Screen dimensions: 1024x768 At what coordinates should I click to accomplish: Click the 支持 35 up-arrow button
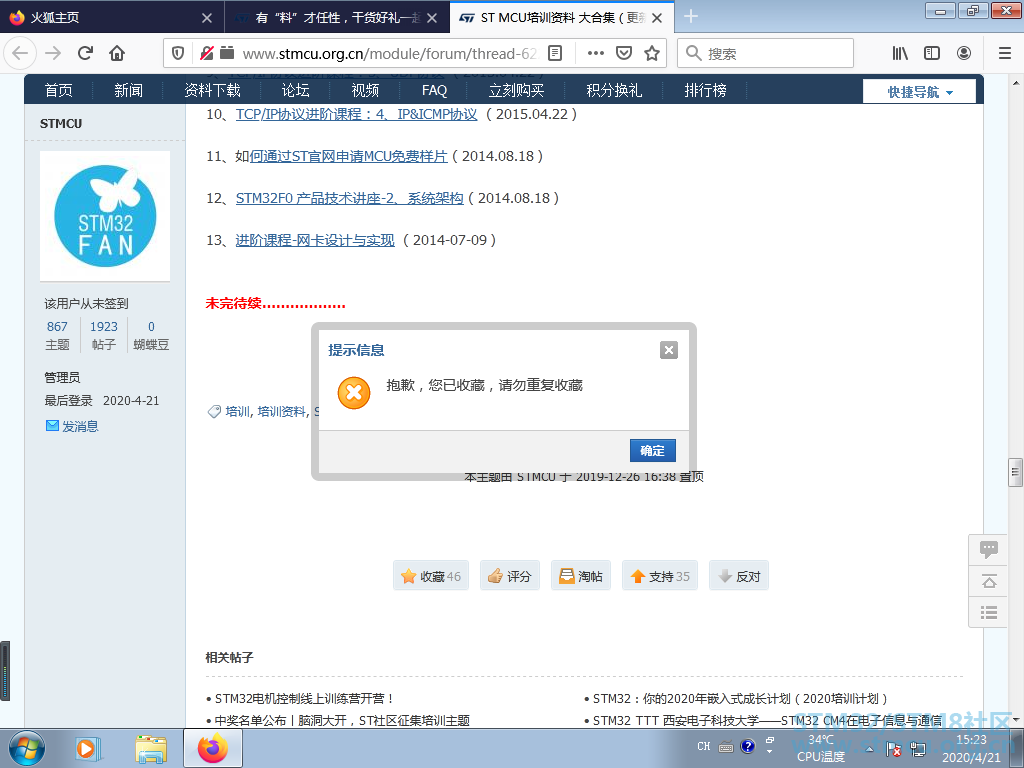[x=660, y=576]
